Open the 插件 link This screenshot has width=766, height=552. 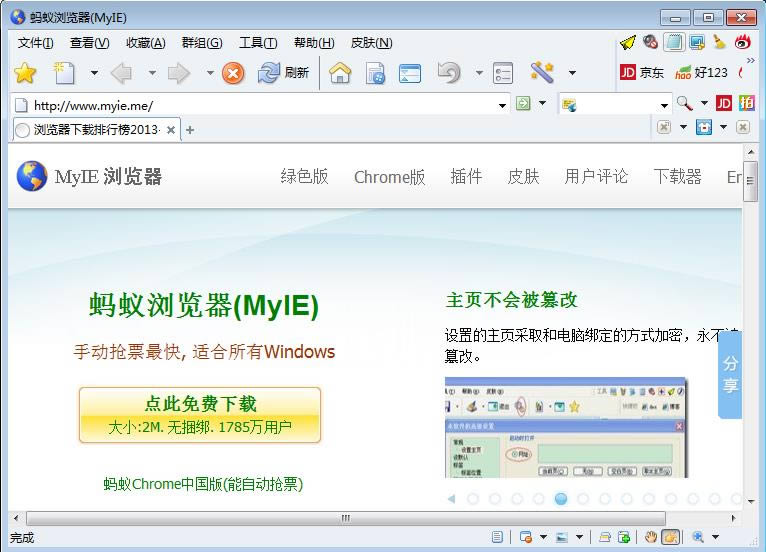466,176
